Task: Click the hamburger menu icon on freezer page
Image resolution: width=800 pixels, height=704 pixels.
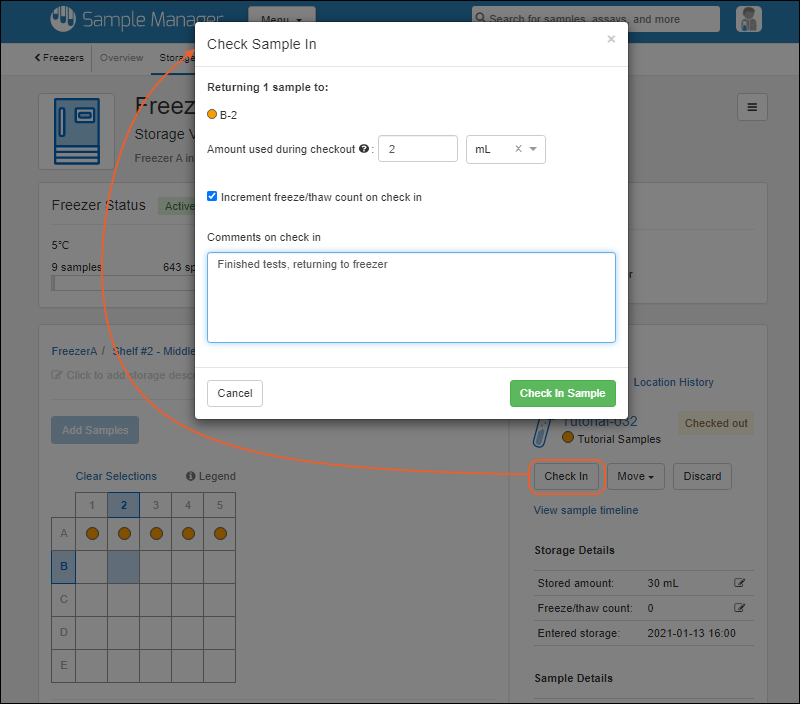Action: 752,108
